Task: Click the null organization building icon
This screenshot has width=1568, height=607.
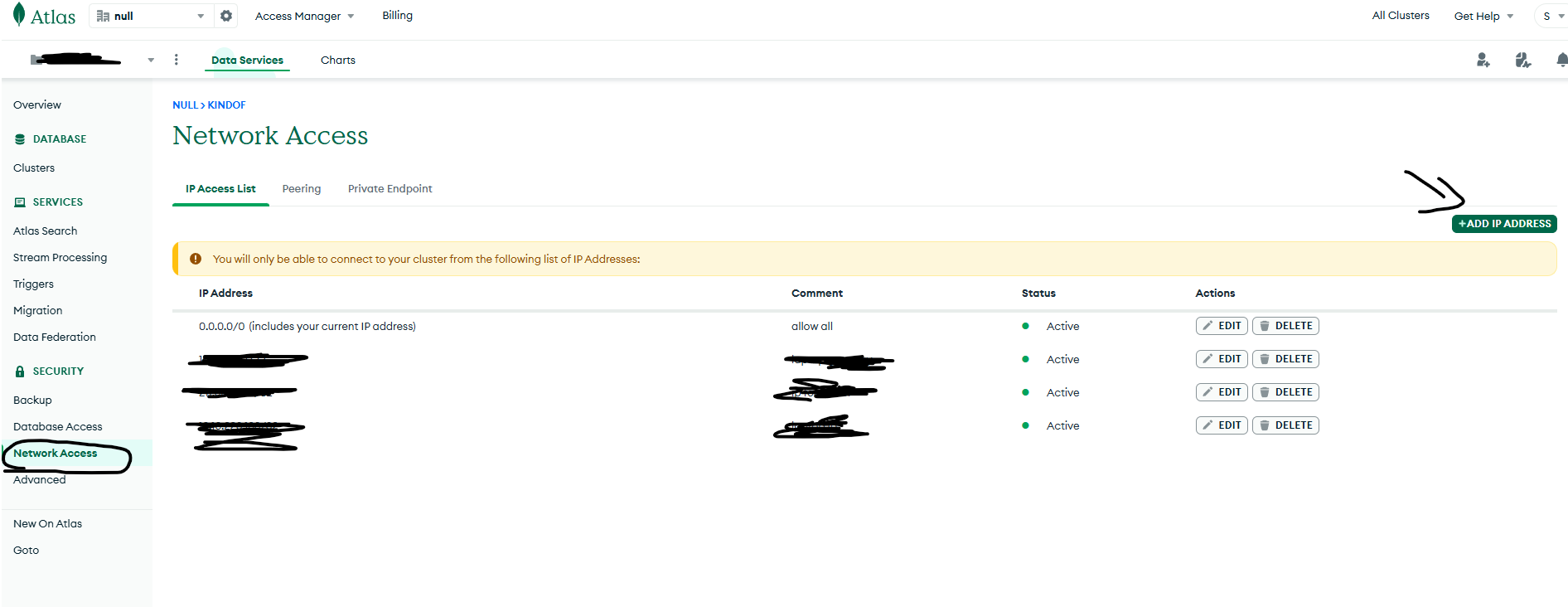Action: 103,16
